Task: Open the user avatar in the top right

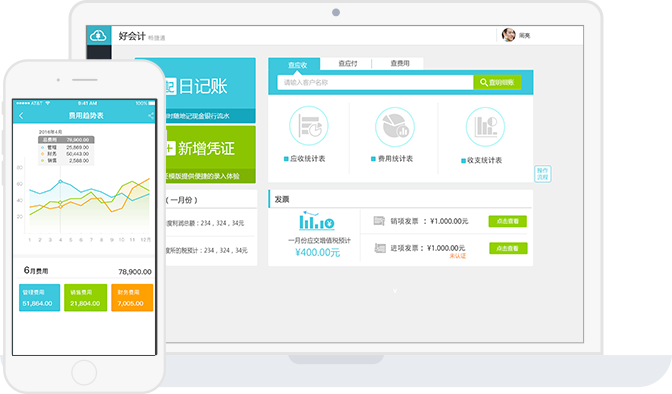Action: [509, 35]
